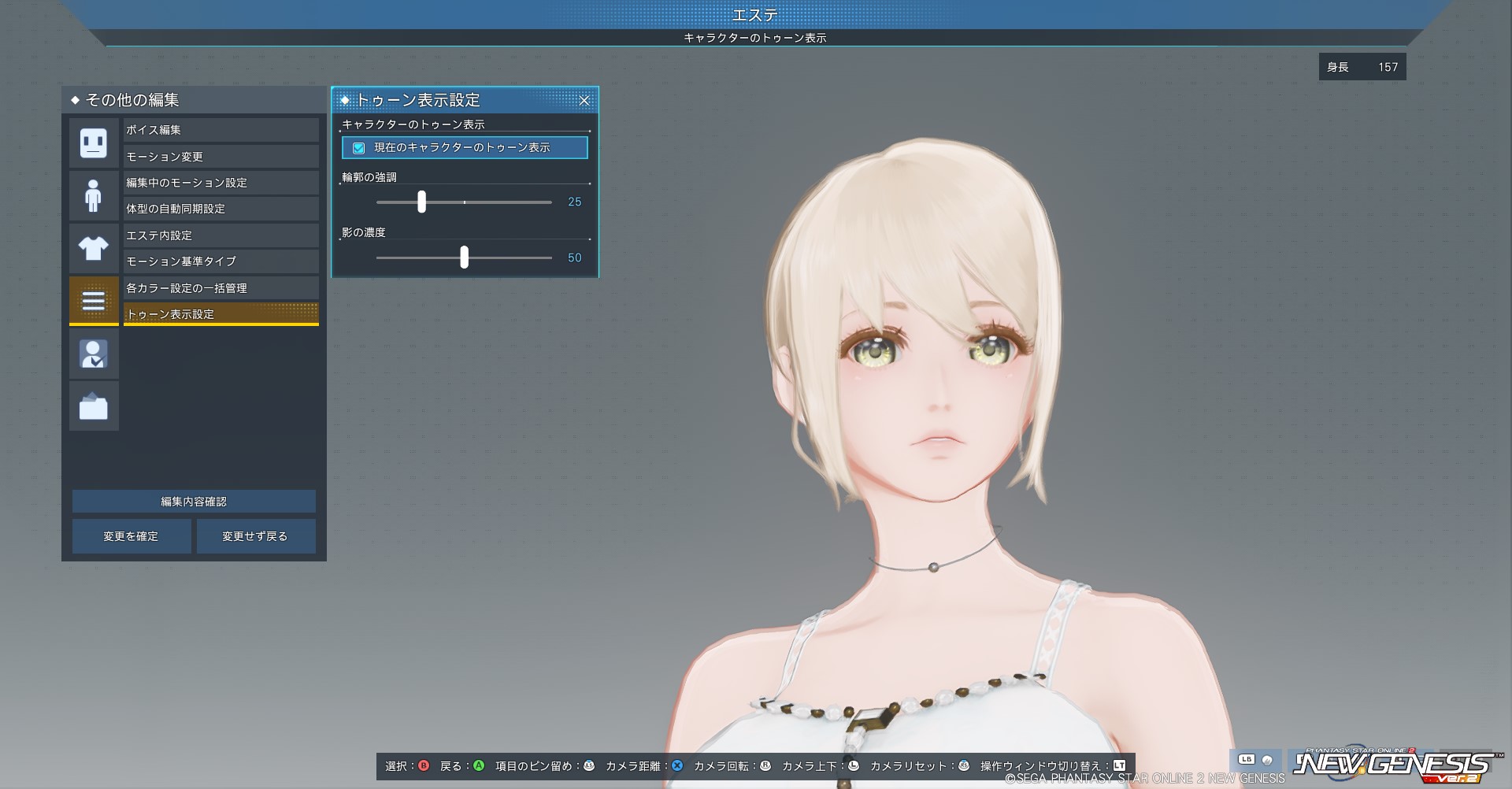The width and height of the screenshot is (1512, 789).
Task: Click the 影の濃度 value 50
Action: (575, 257)
